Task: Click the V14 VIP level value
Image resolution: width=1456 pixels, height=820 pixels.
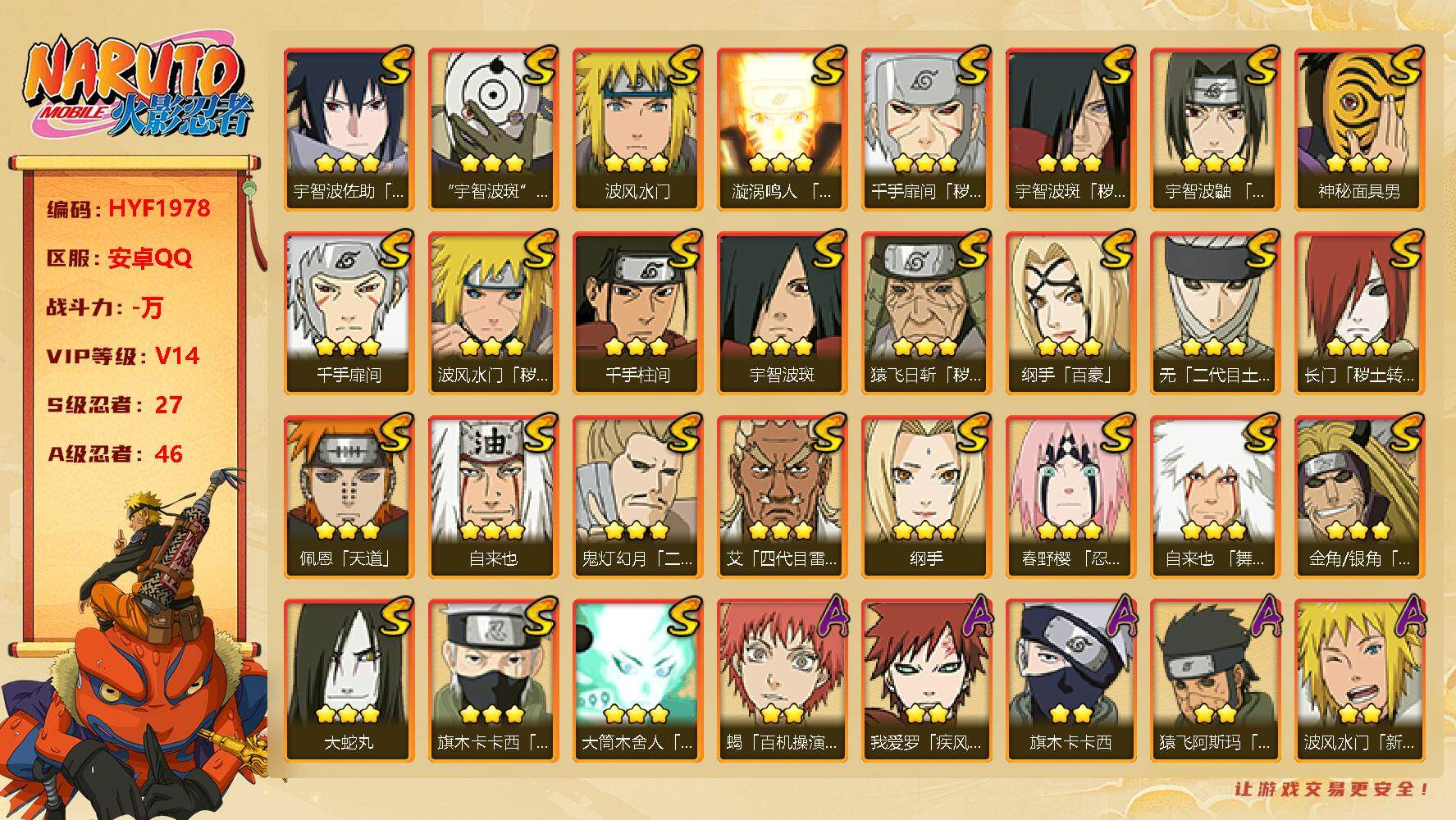Action: tap(178, 356)
